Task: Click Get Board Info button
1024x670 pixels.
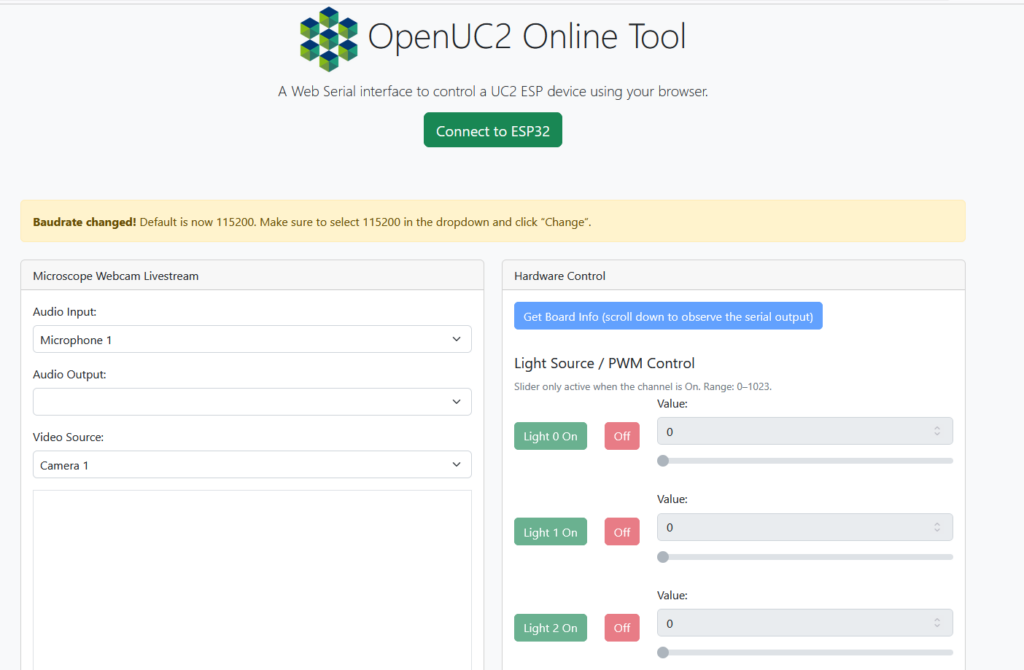Action: click(x=668, y=316)
